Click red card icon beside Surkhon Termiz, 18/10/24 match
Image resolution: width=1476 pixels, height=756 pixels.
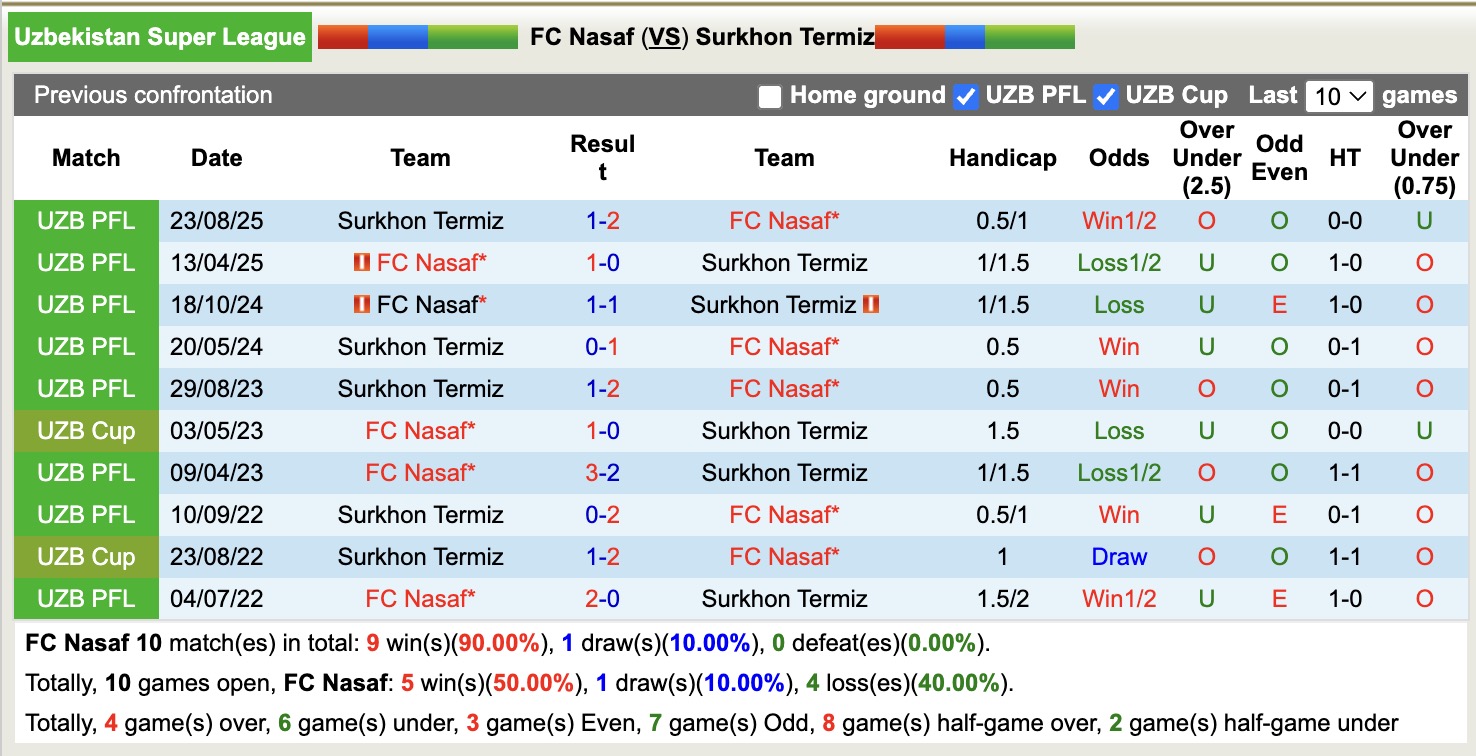pyautogui.click(x=870, y=304)
